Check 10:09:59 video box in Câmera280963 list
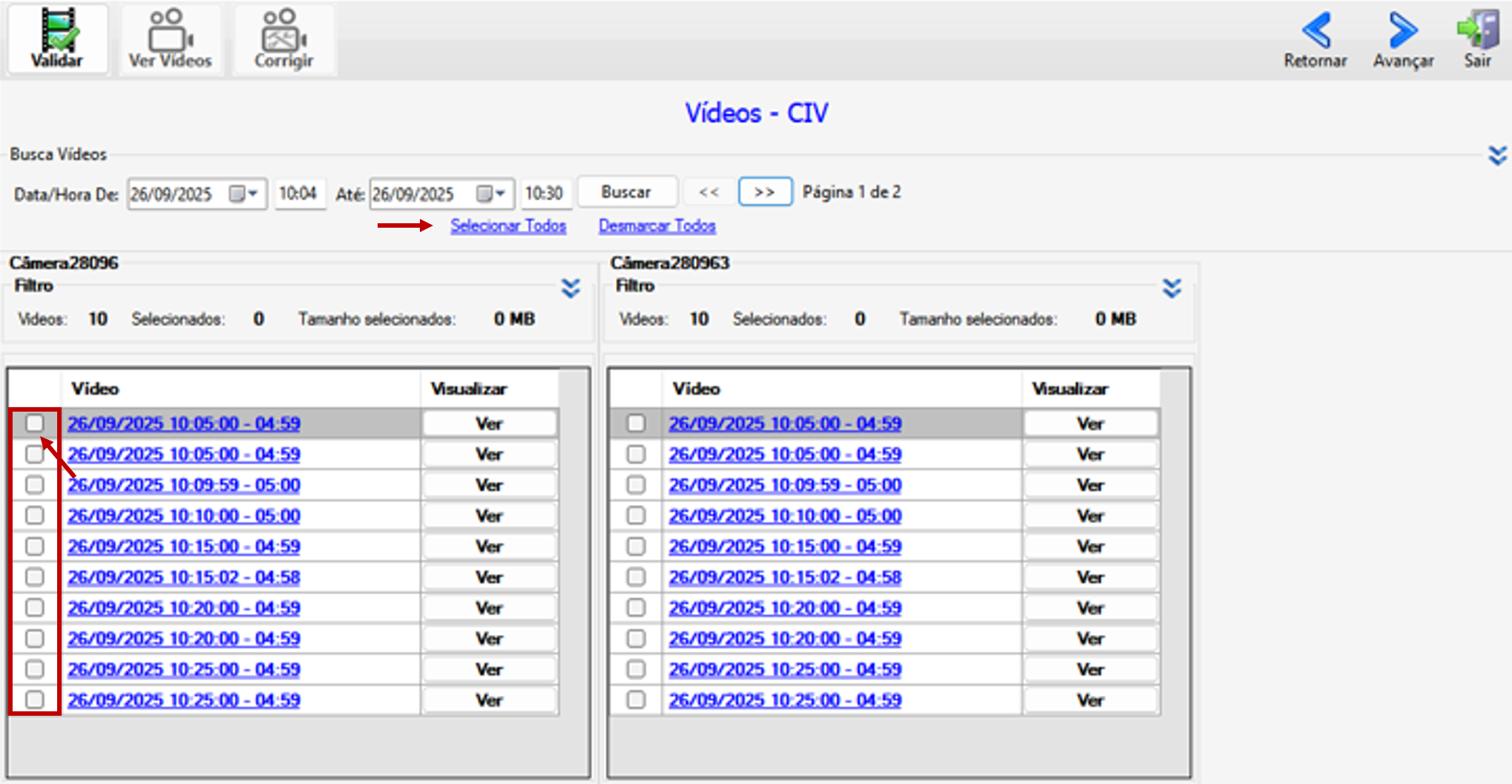 (x=636, y=485)
